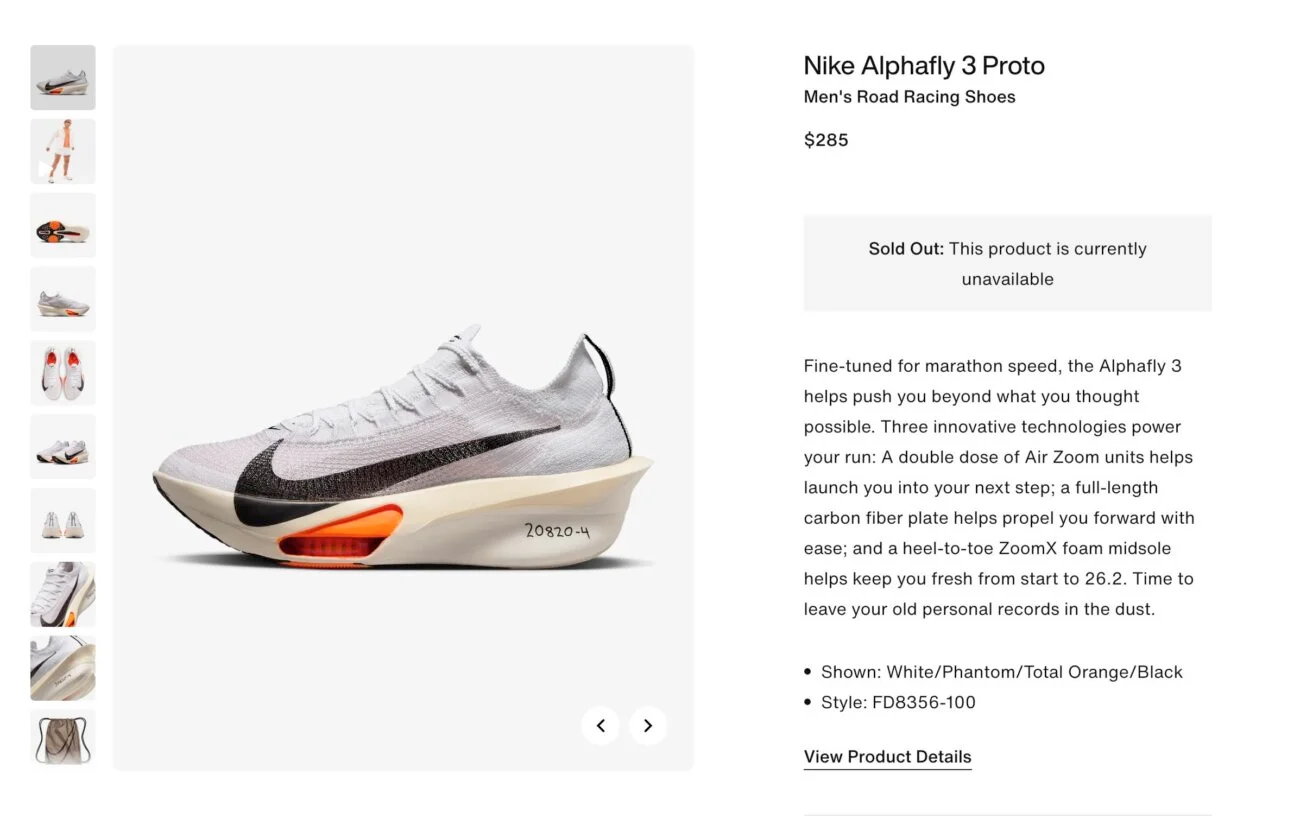Show the outsole bottom-view thumbnail
This screenshot has width=1300, height=838.
(63, 225)
